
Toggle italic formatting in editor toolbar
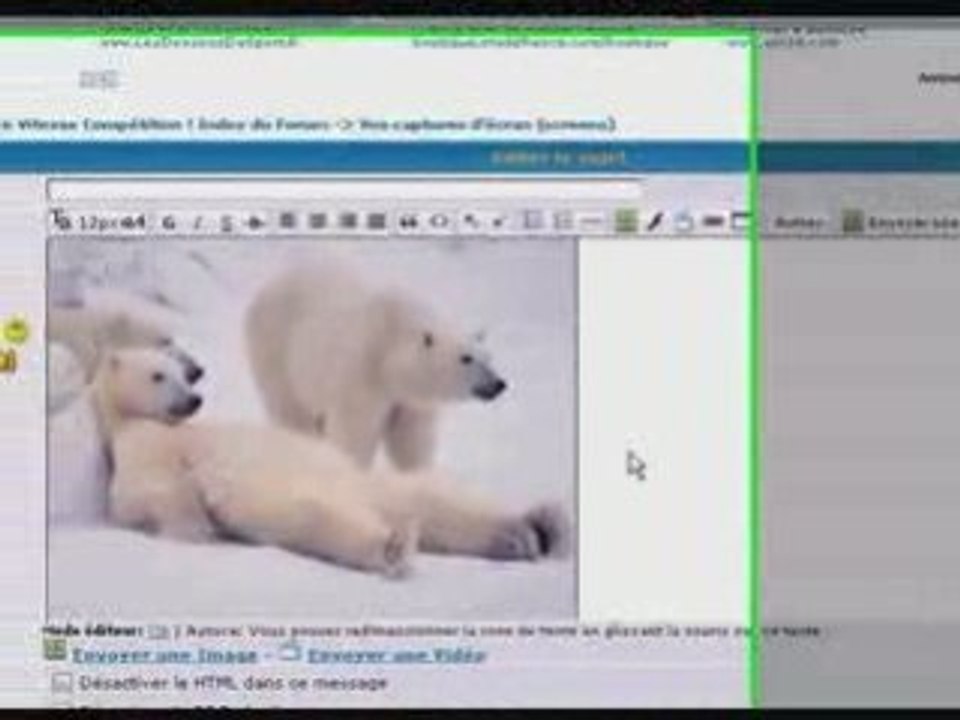click(197, 223)
